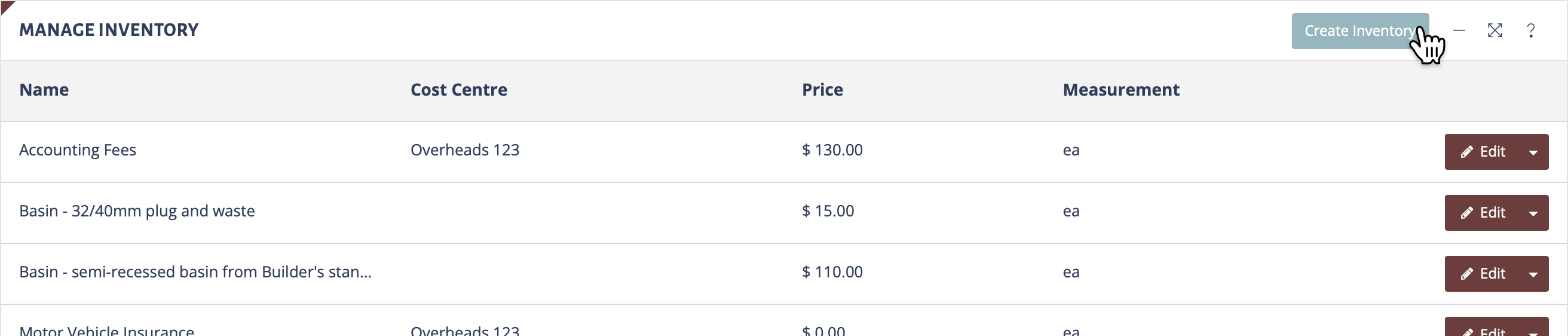Expand Motor Vehicle Insurance row options arrow
The image size is (1568, 336).
pyautogui.click(x=1533, y=328)
